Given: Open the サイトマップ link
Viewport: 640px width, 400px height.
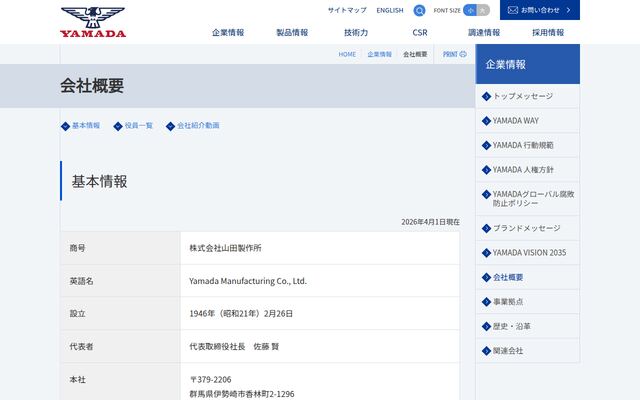Looking at the screenshot, I should click(x=347, y=10).
